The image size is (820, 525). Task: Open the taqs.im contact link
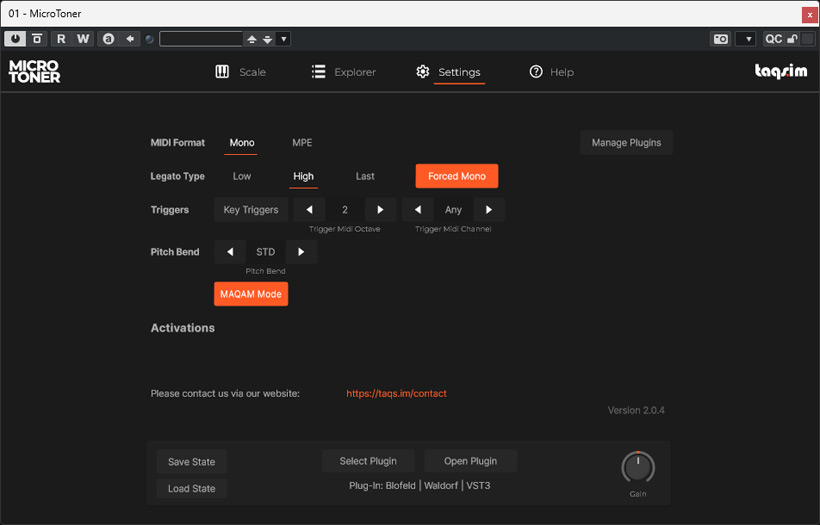click(x=396, y=393)
